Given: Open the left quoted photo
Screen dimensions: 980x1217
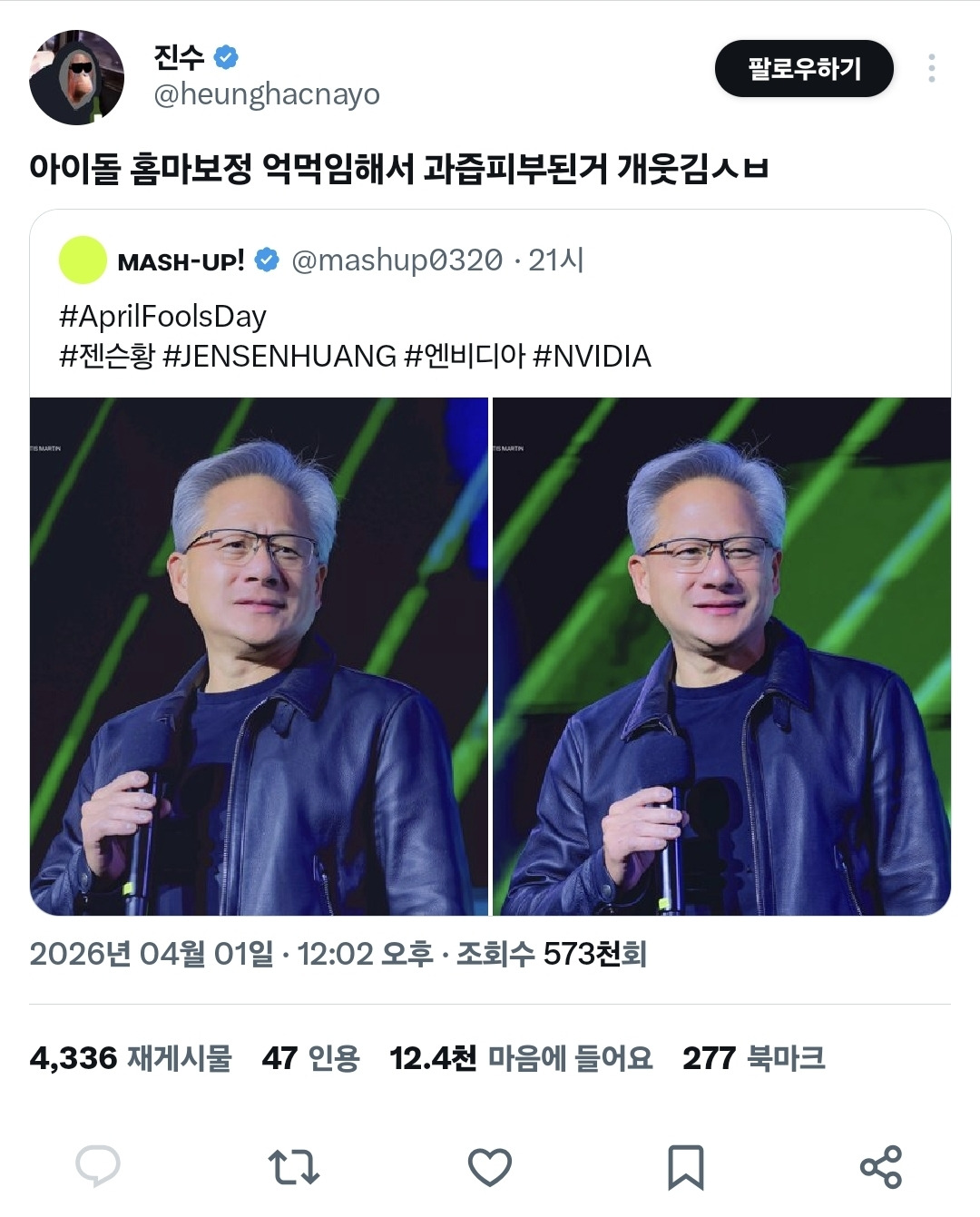Looking at the screenshot, I should pos(259,656).
